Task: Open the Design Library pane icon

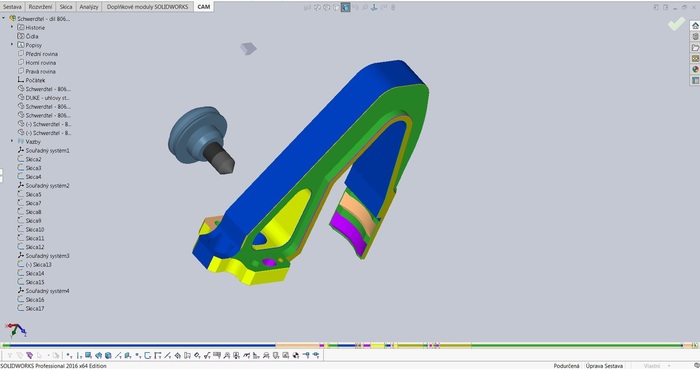Action: coord(695,37)
